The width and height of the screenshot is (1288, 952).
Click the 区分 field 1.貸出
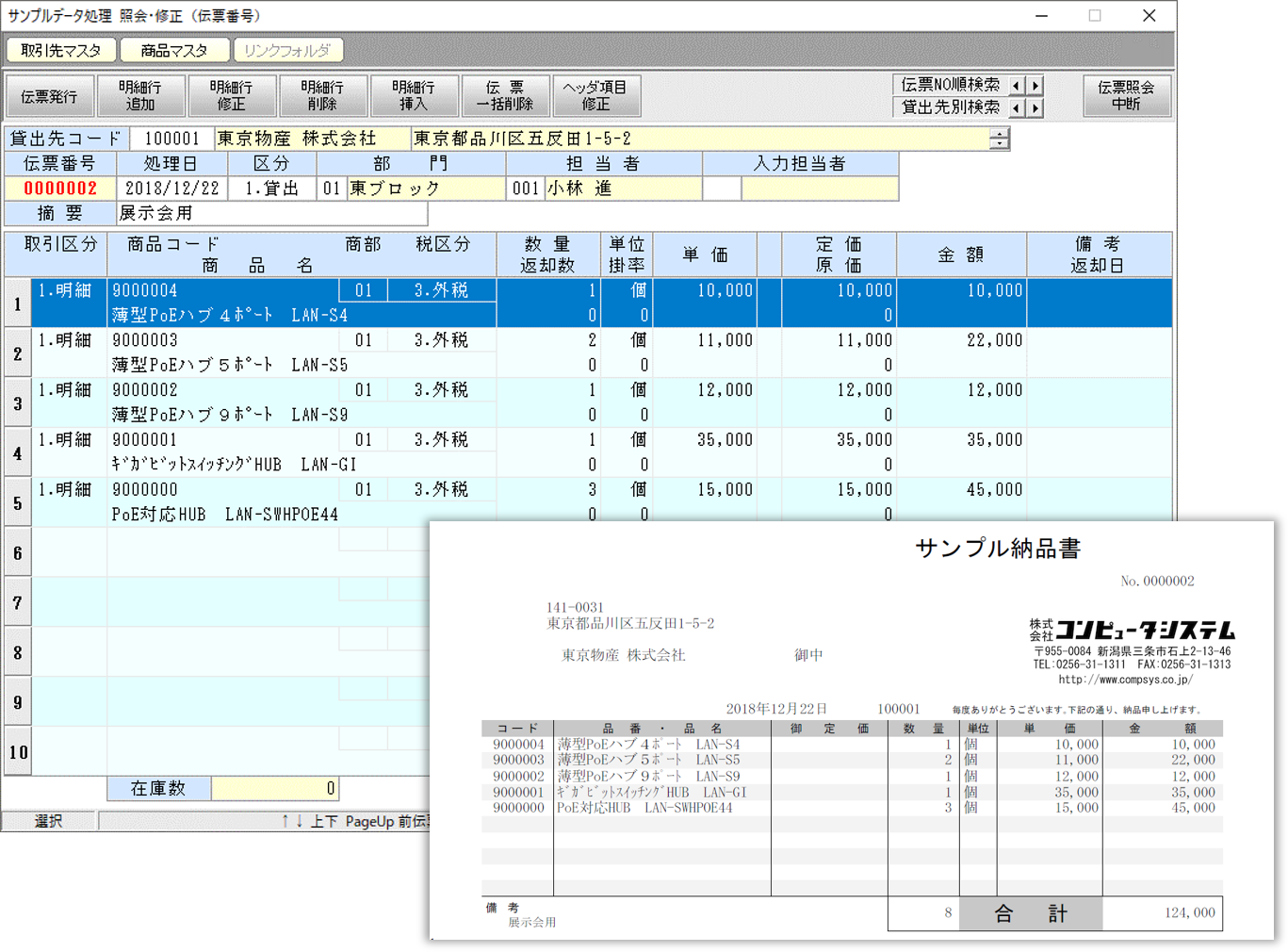271,189
